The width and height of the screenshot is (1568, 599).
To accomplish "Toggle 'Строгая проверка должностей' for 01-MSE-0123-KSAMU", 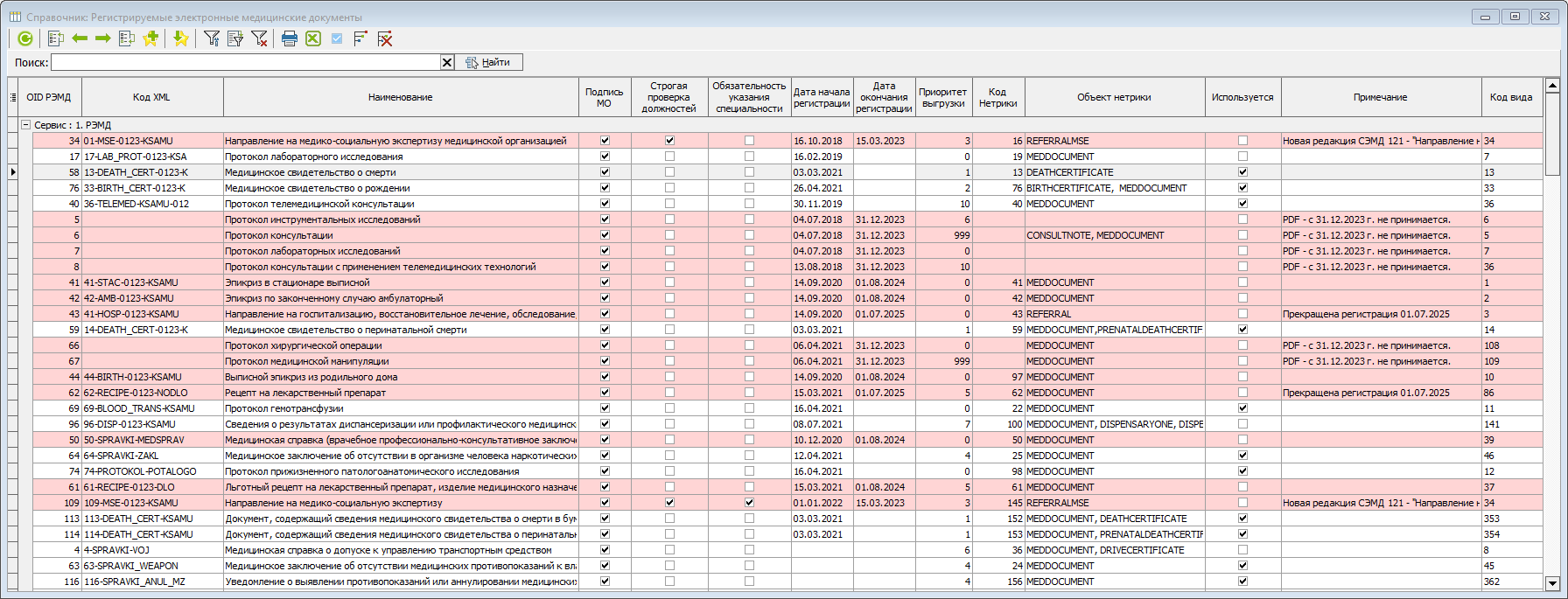I will tap(669, 141).
